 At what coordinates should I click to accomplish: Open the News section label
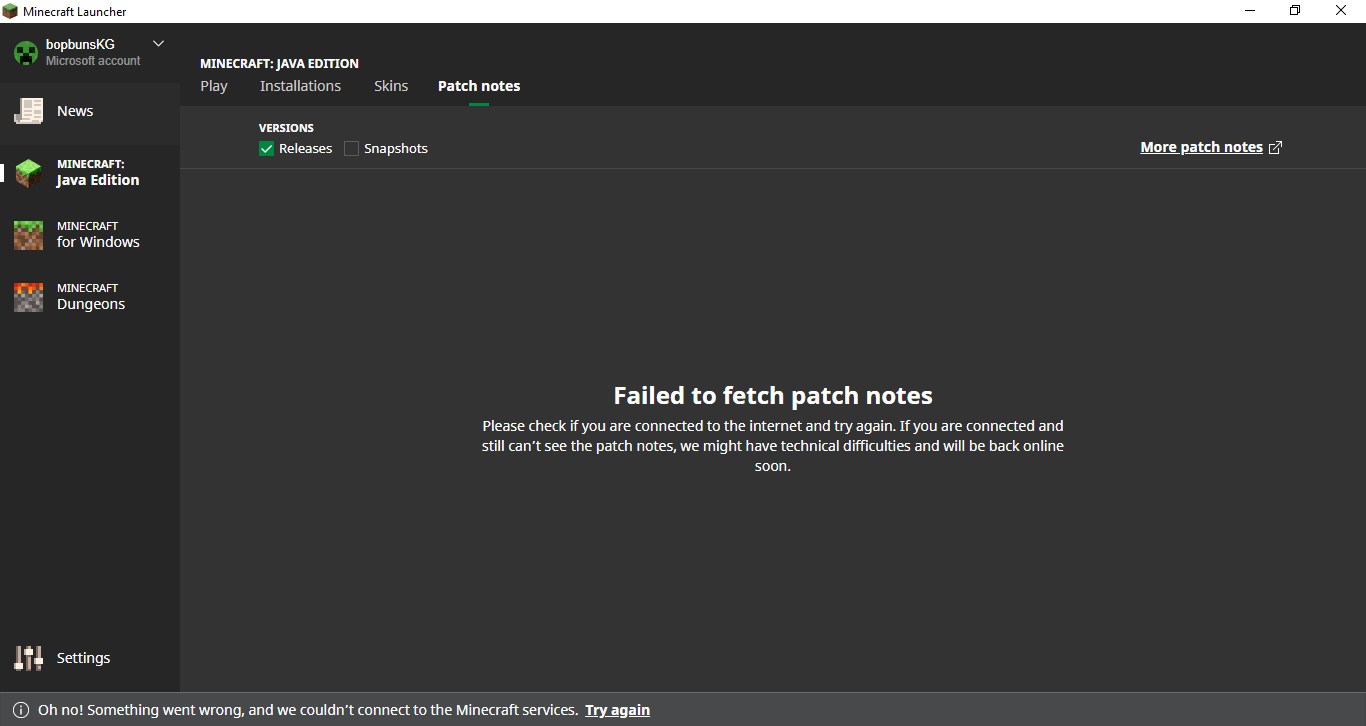tap(75, 111)
